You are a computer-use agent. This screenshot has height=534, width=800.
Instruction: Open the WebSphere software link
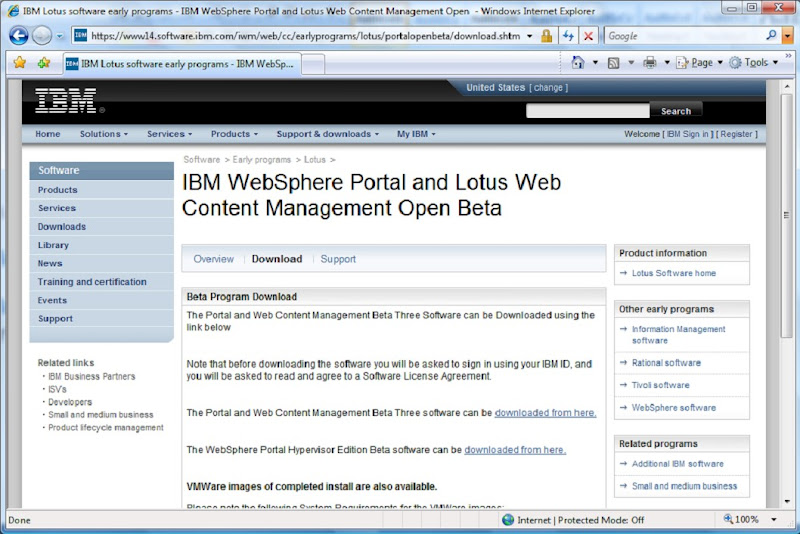pyautogui.click(x=673, y=408)
